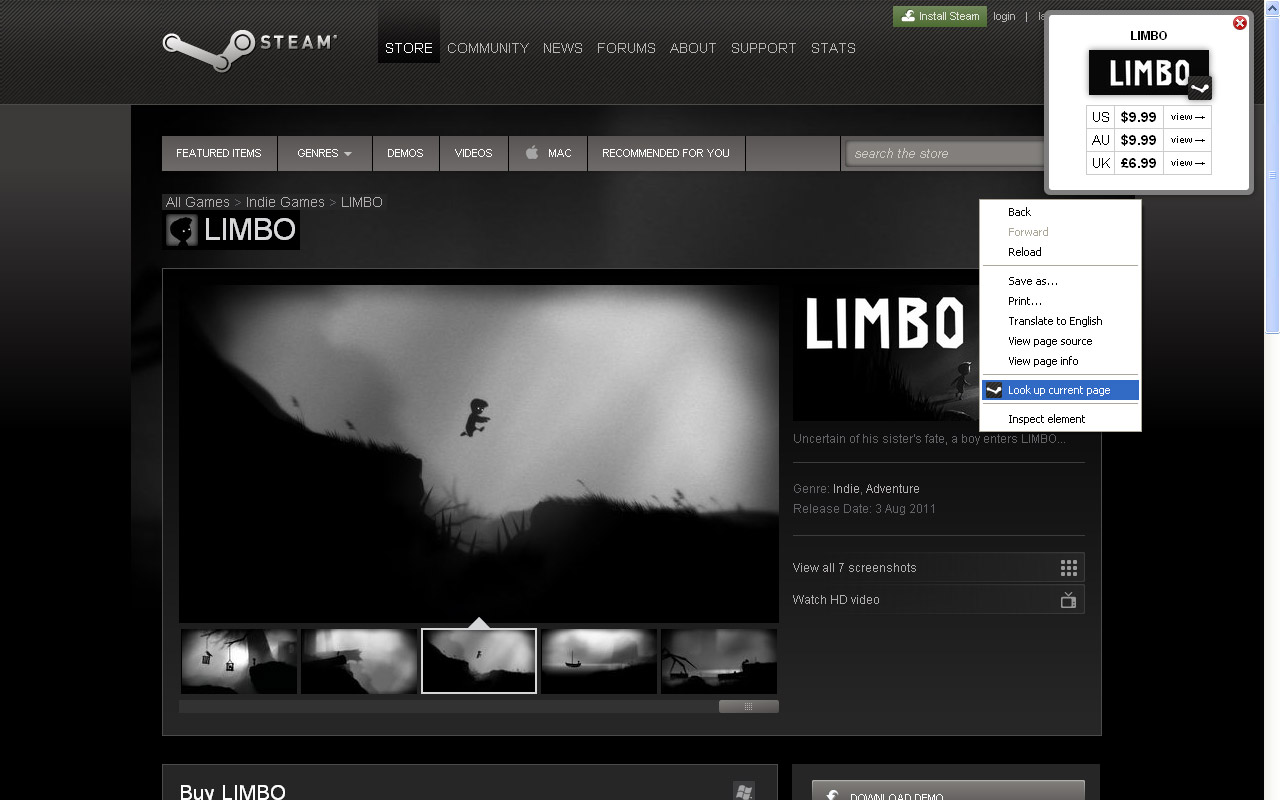
Task: Expand the GENRES dropdown
Action: [x=325, y=153]
